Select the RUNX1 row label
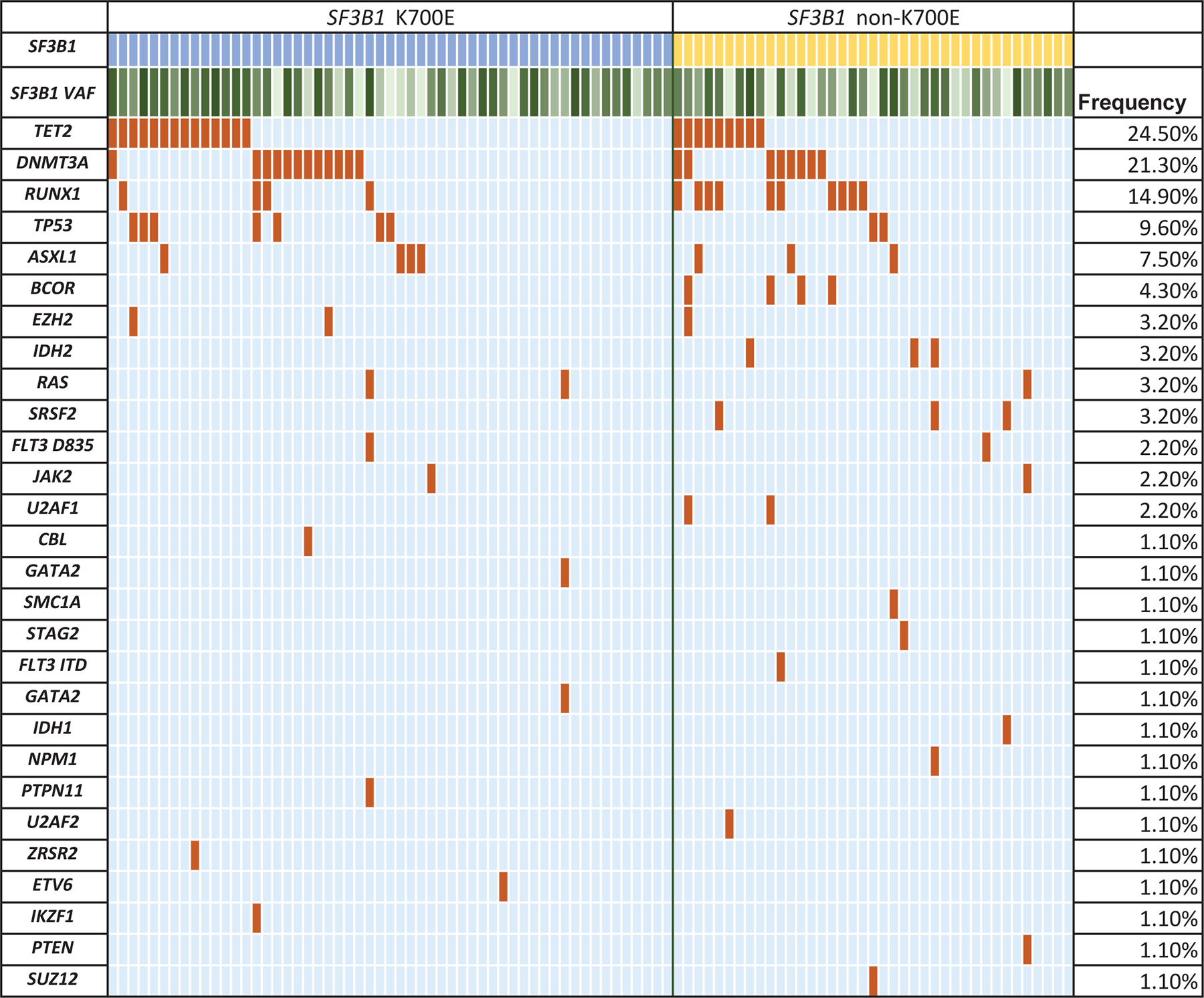 tap(53, 194)
